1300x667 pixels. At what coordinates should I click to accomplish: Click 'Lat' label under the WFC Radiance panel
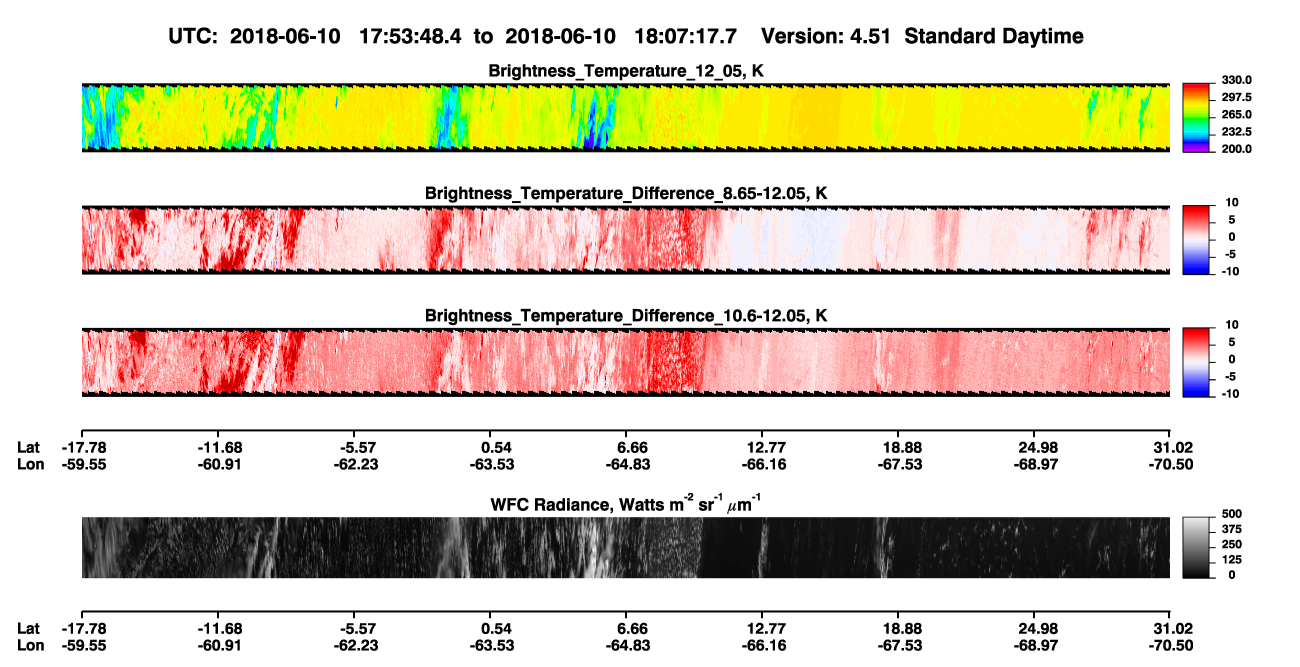(29, 628)
